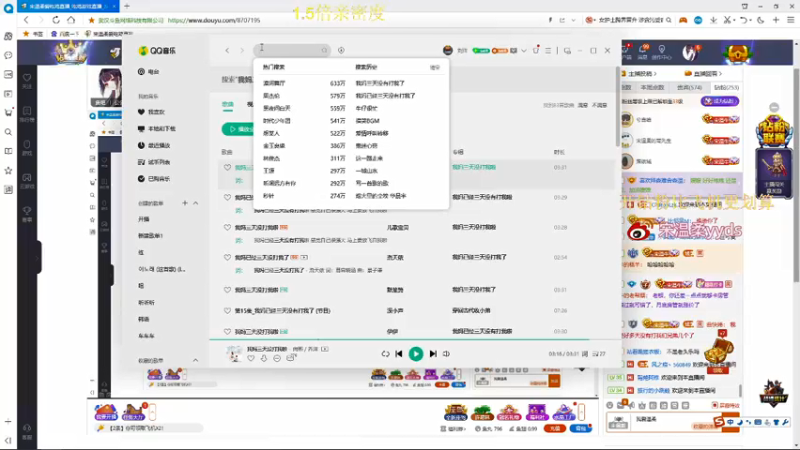Toggle the loop playback mode
This screenshot has height=450, width=800.
[385, 354]
